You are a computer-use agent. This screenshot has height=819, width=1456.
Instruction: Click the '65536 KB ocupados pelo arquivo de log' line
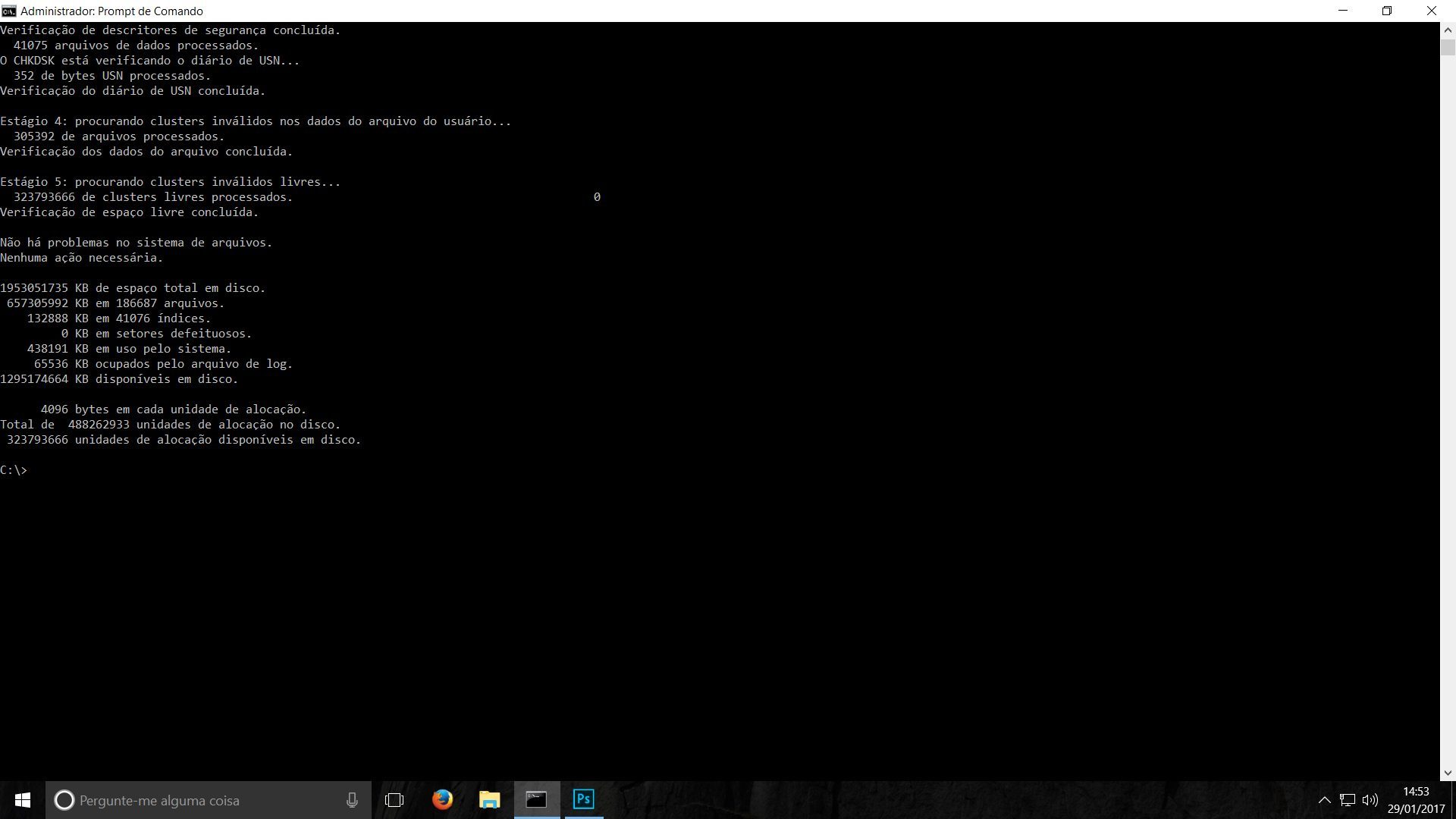(163, 364)
